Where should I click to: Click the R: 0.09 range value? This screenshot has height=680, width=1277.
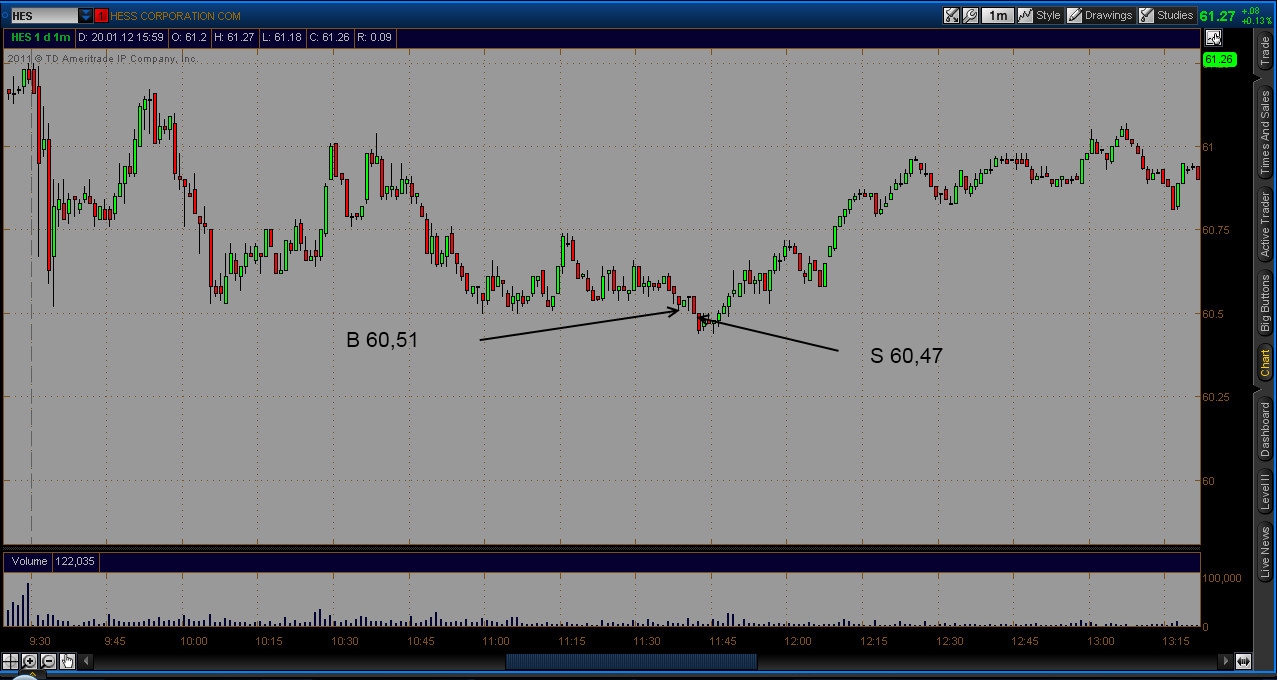tap(375, 37)
